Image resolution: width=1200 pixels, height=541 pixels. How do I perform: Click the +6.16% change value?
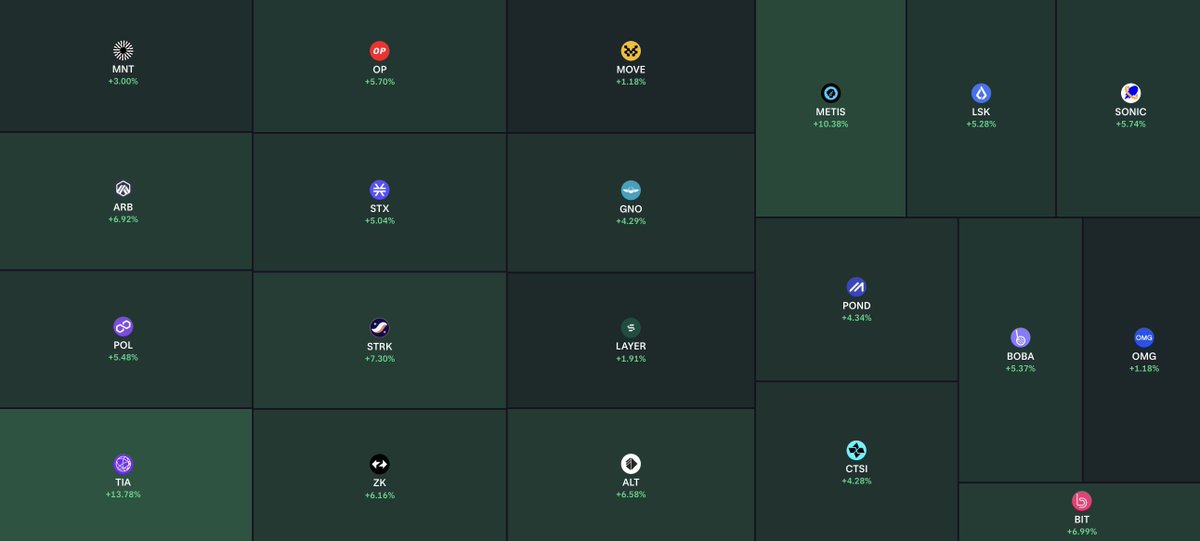tap(379, 495)
